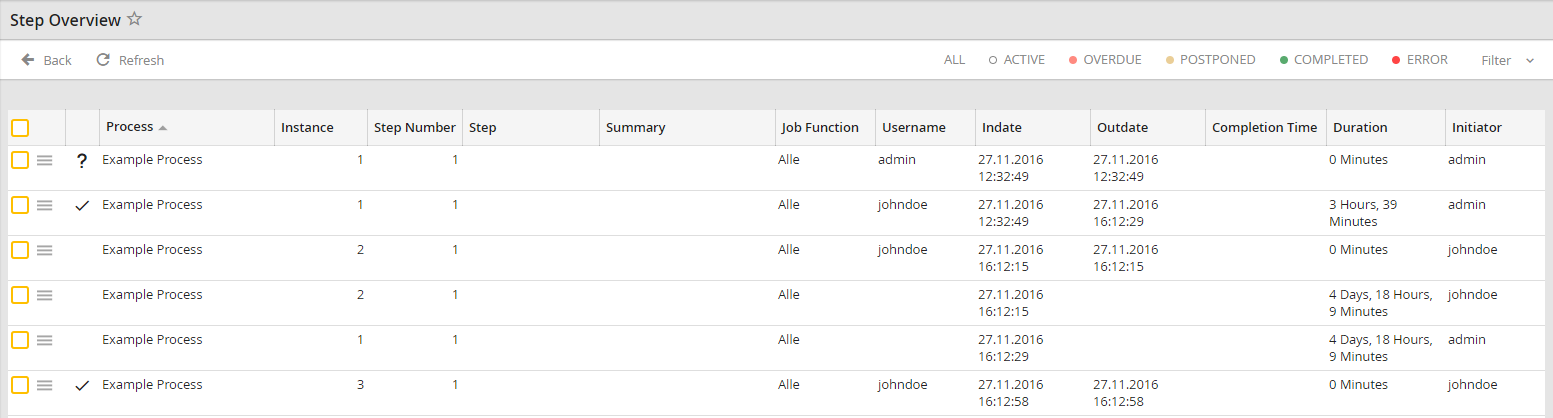Click the Back arrow icon
Viewport: 1553px width, 418px height.
[28, 60]
